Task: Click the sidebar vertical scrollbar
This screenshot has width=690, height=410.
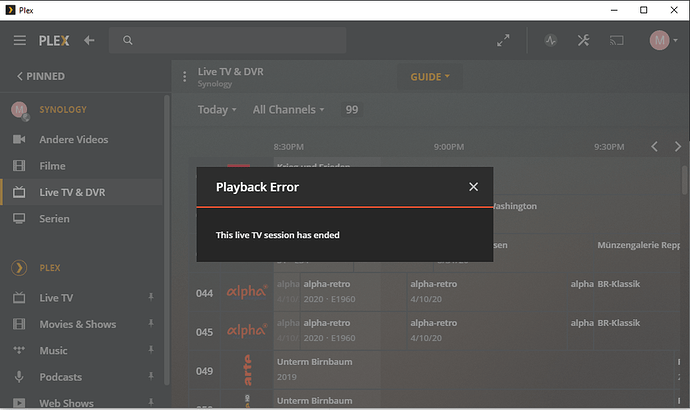Action: (167, 240)
